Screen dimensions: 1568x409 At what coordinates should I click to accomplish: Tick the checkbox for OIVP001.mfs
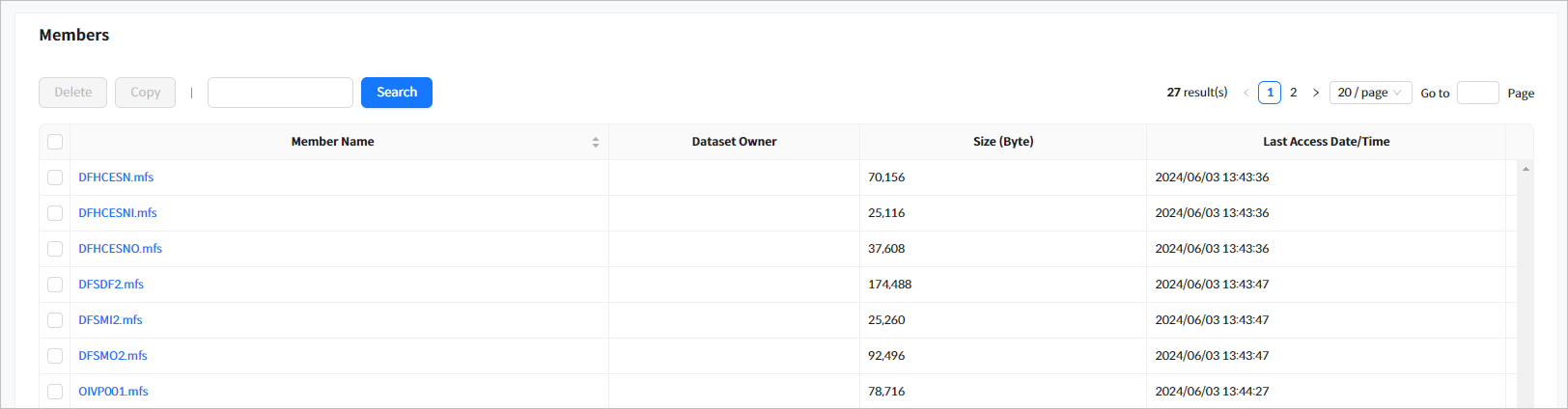tap(55, 392)
